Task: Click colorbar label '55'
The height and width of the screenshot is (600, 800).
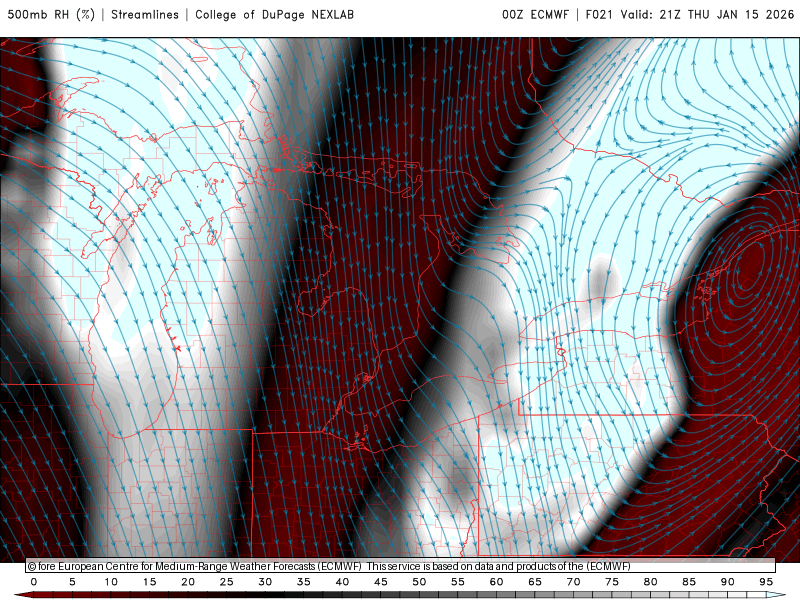Action: [x=458, y=582]
